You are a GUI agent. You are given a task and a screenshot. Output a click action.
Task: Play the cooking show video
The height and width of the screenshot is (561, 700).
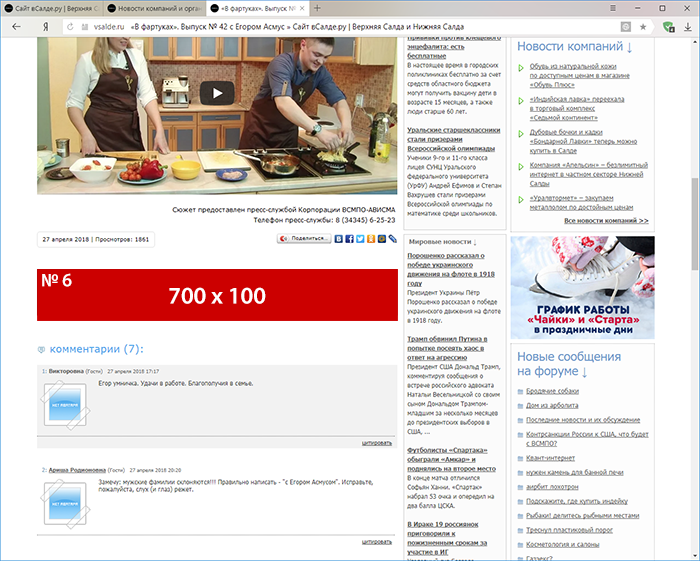pyautogui.click(x=217, y=93)
